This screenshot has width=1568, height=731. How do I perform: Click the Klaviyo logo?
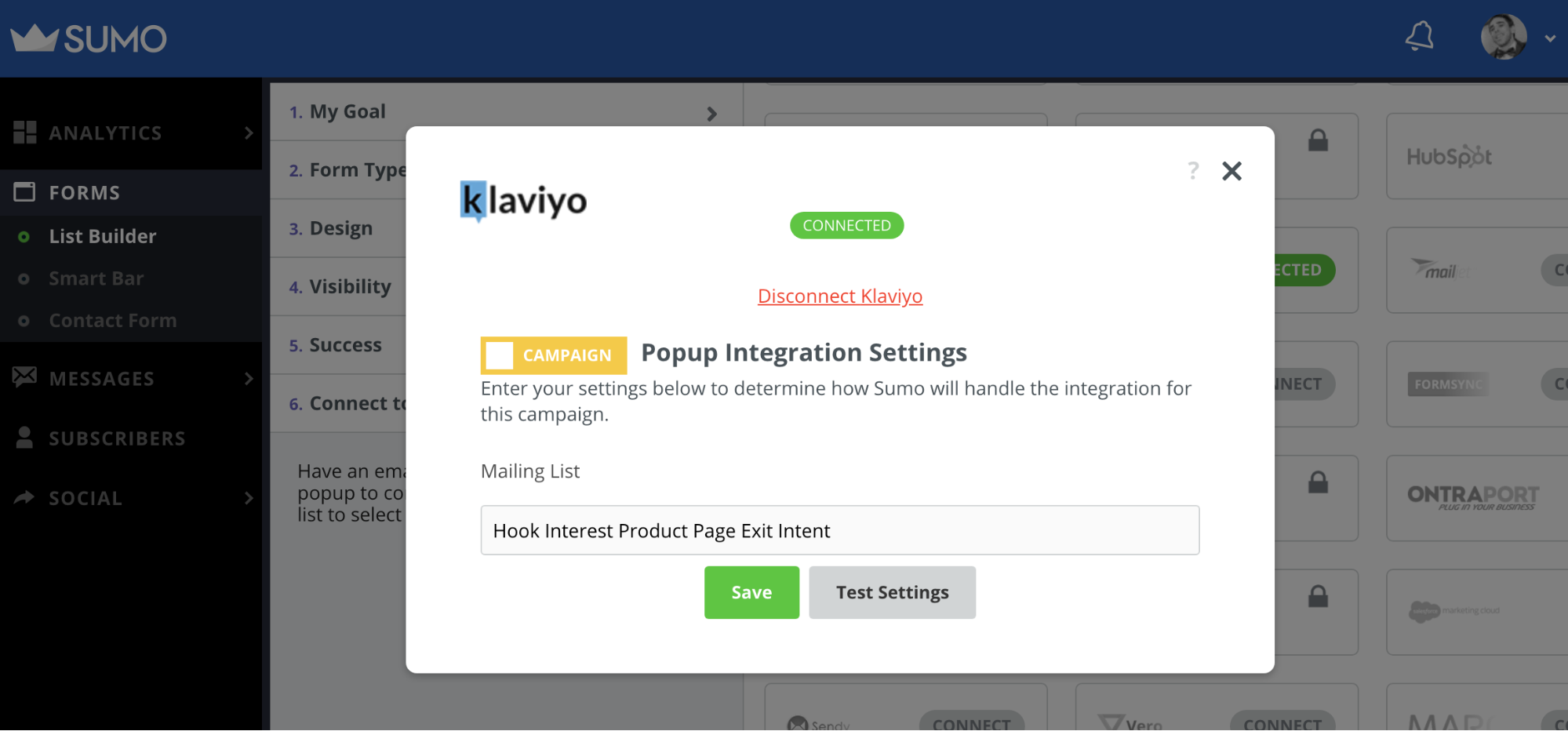[523, 202]
